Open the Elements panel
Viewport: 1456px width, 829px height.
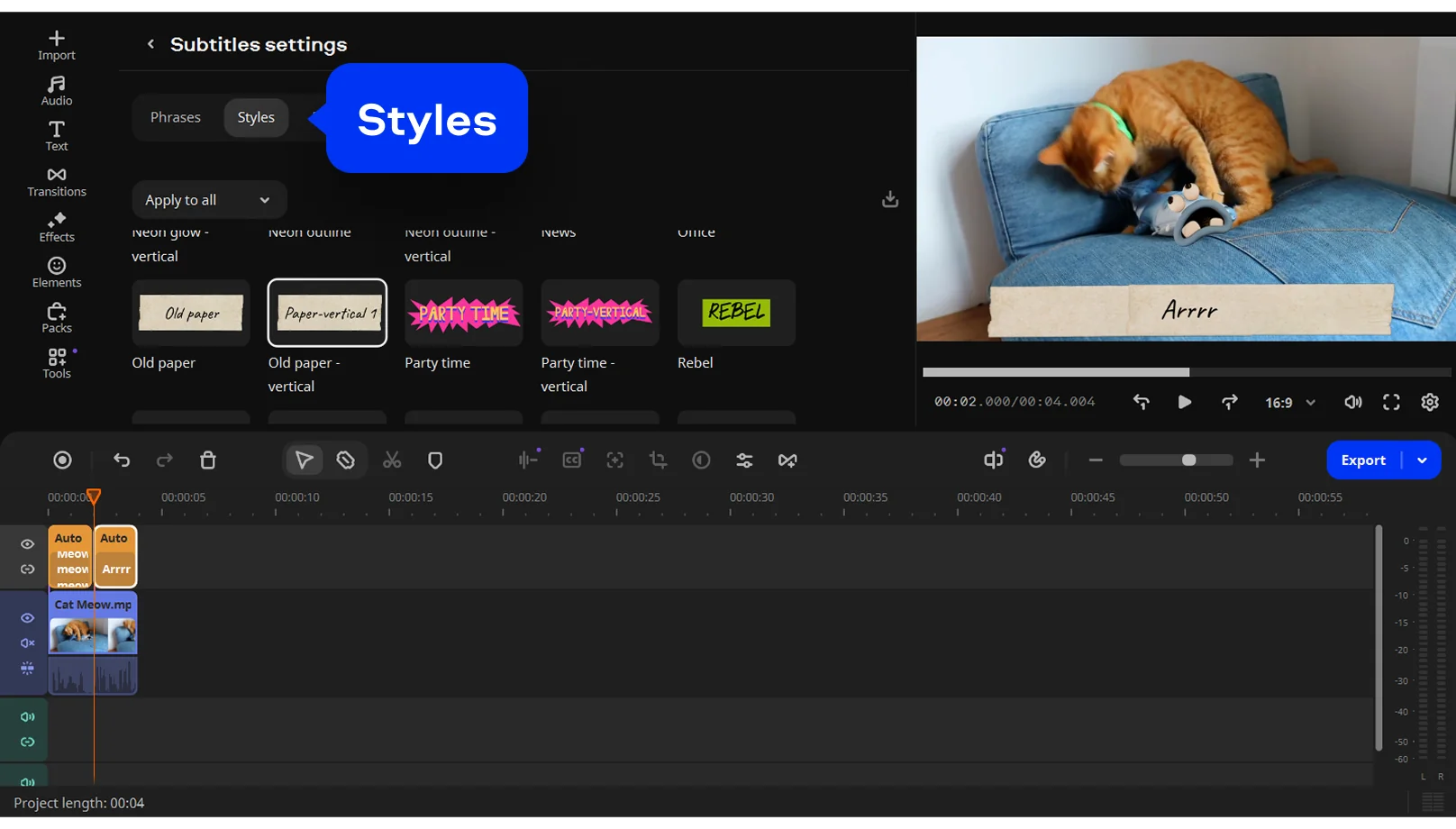click(x=56, y=272)
